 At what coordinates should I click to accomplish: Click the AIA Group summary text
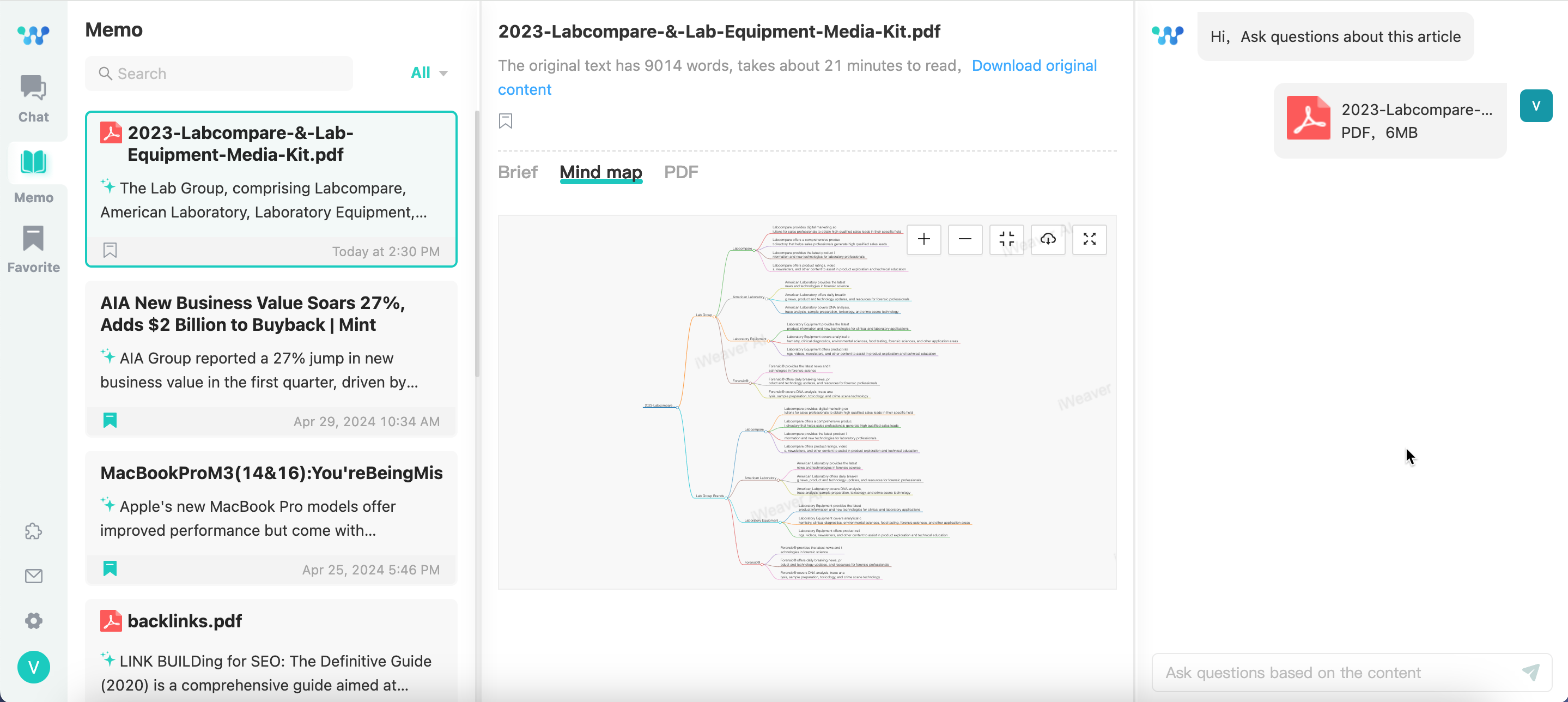point(260,370)
